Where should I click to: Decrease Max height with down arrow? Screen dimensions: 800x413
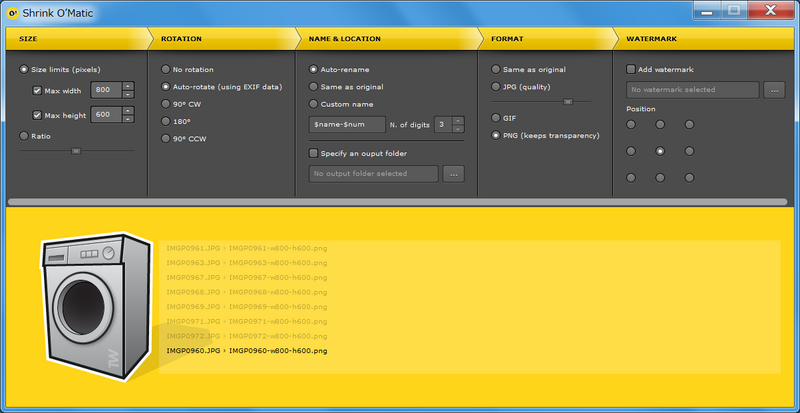point(129,118)
